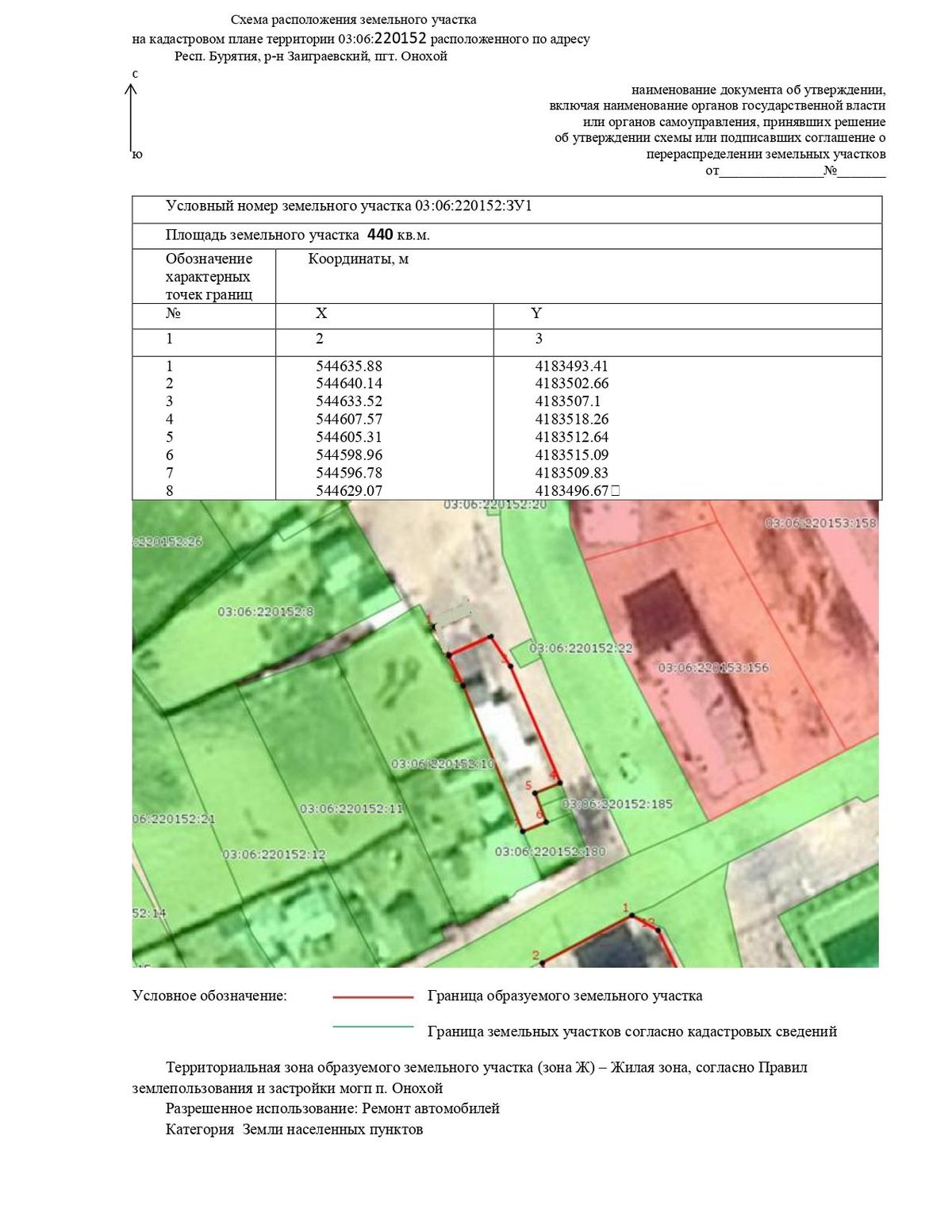Select X coordinate '544607.57'
The image size is (952, 1232).
[349, 419]
